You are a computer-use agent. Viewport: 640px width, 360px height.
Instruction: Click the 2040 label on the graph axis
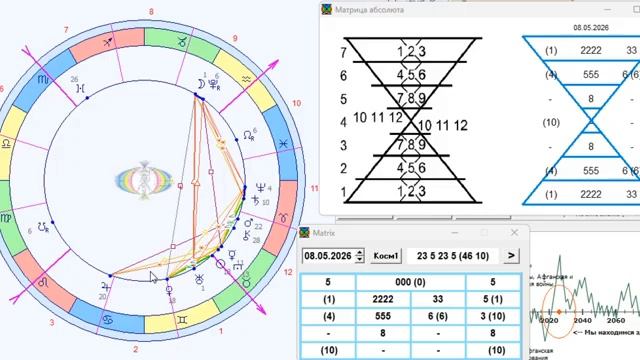[x=582, y=320]
